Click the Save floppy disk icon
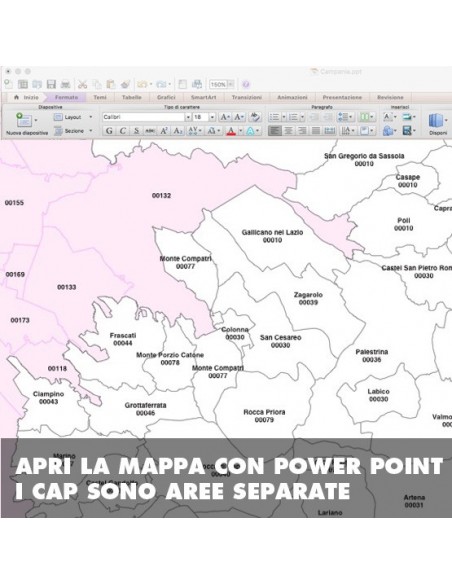Screen dimensions: 452x584 pyautogui.click(x=51, y=85)
